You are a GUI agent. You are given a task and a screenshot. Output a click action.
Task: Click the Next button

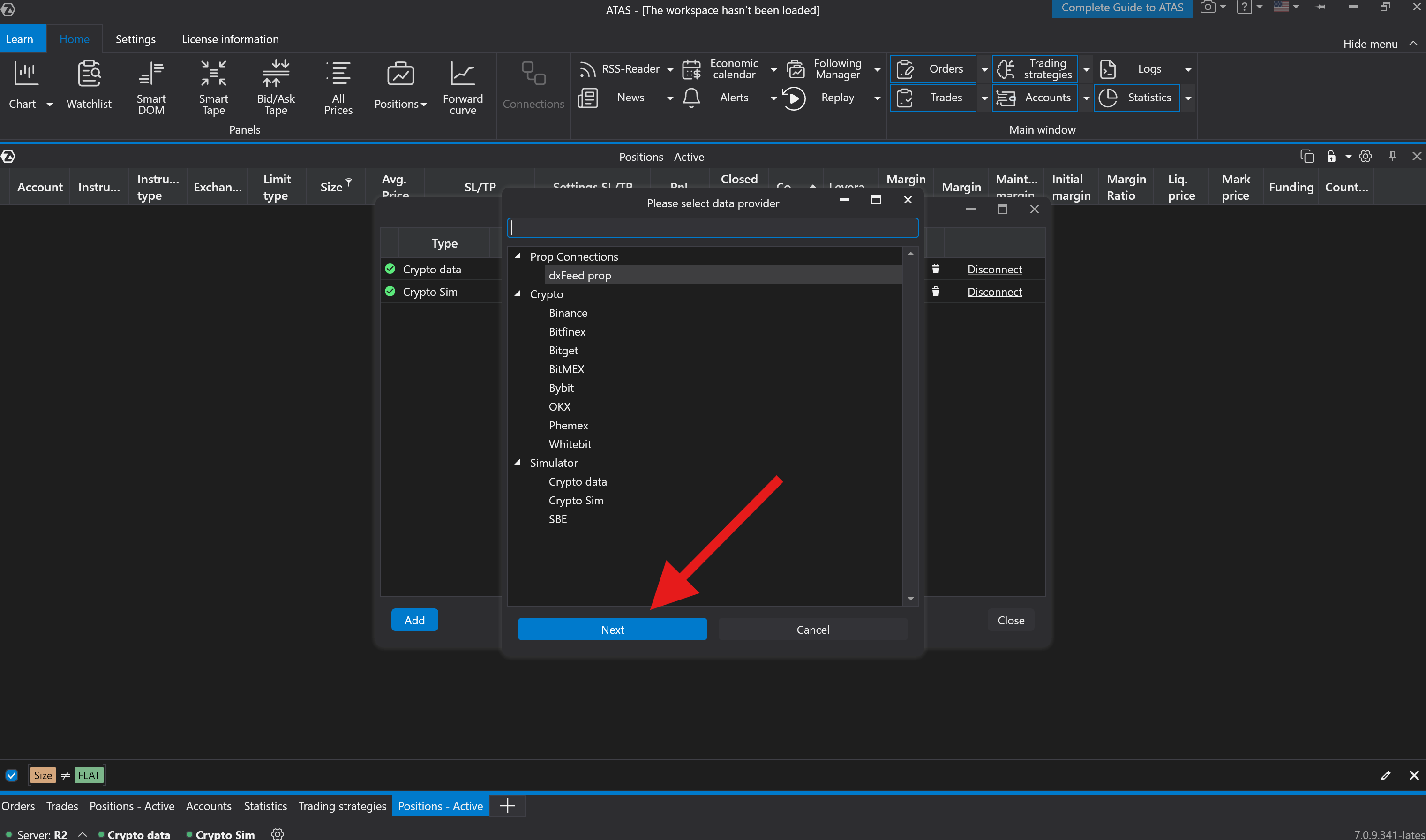coord(612,630)
